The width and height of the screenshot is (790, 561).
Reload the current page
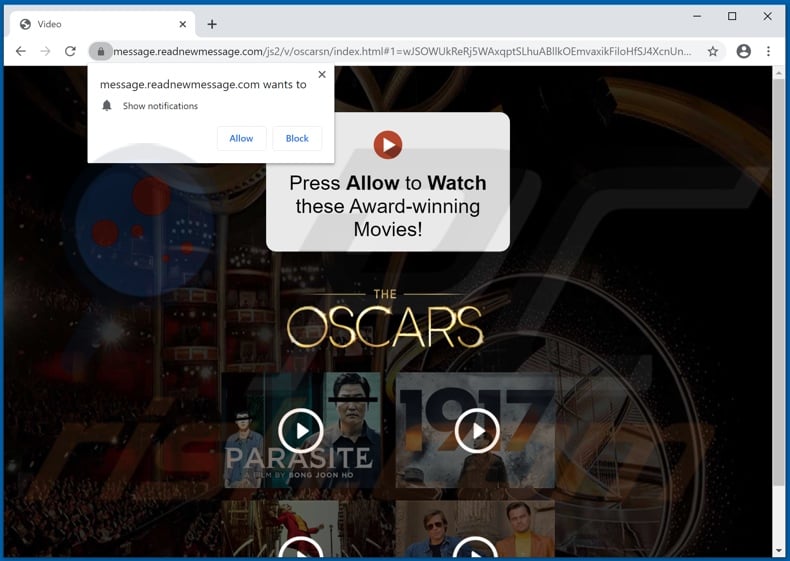71,51
